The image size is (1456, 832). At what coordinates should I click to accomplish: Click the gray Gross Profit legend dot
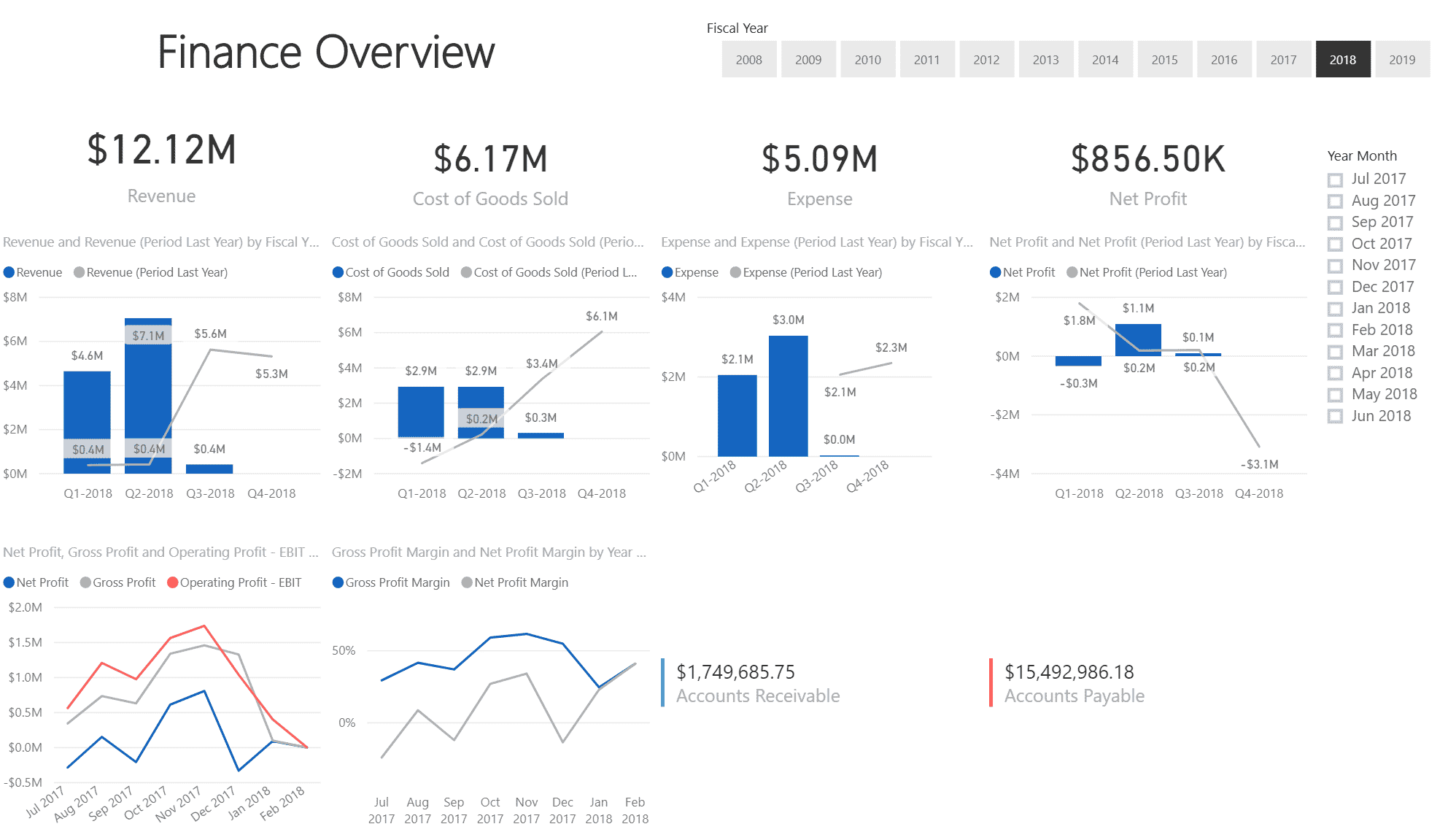85,582
